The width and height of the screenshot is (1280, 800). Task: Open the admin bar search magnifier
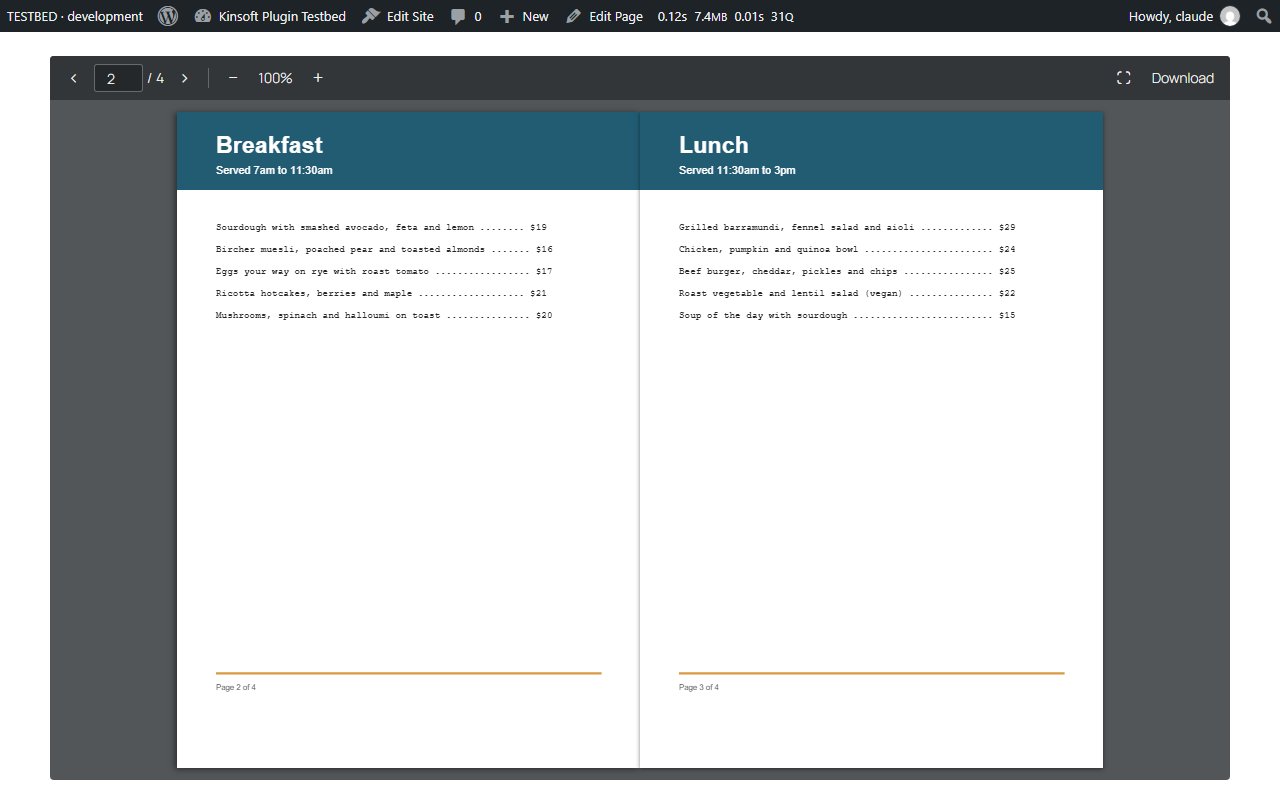tap(1263, 16)
